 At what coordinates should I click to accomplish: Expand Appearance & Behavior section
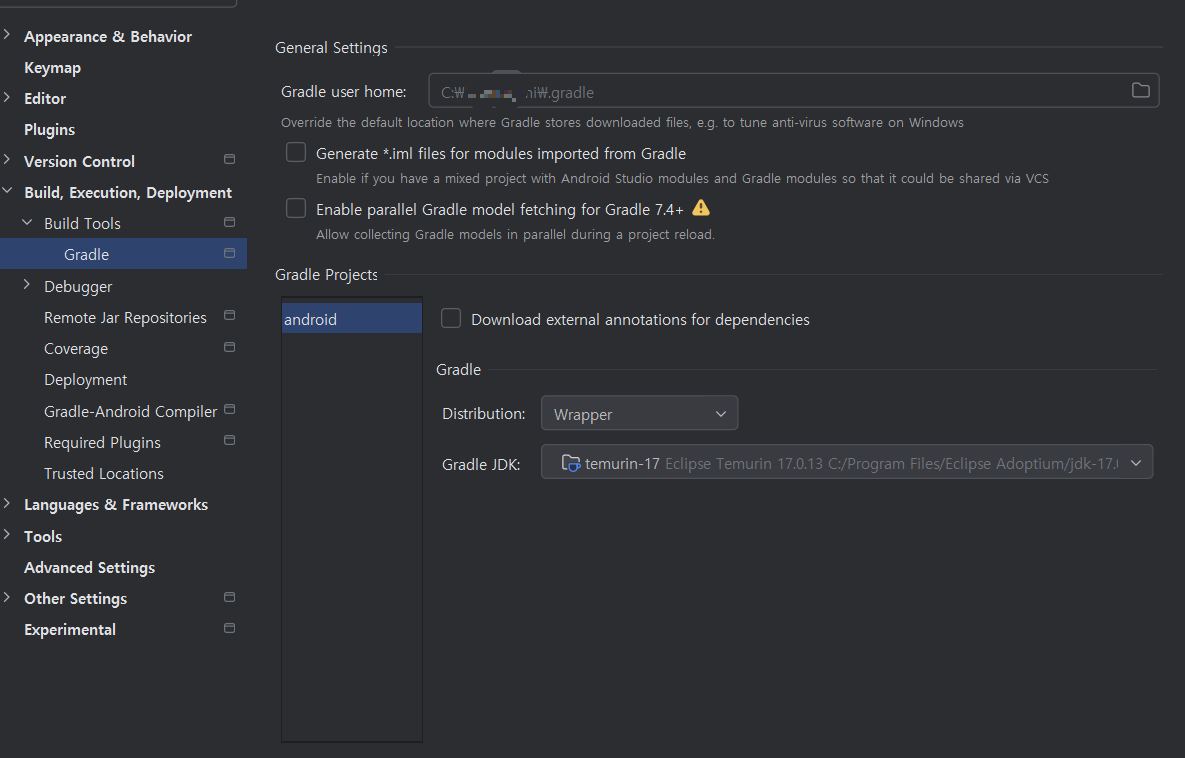coord(7,35)
